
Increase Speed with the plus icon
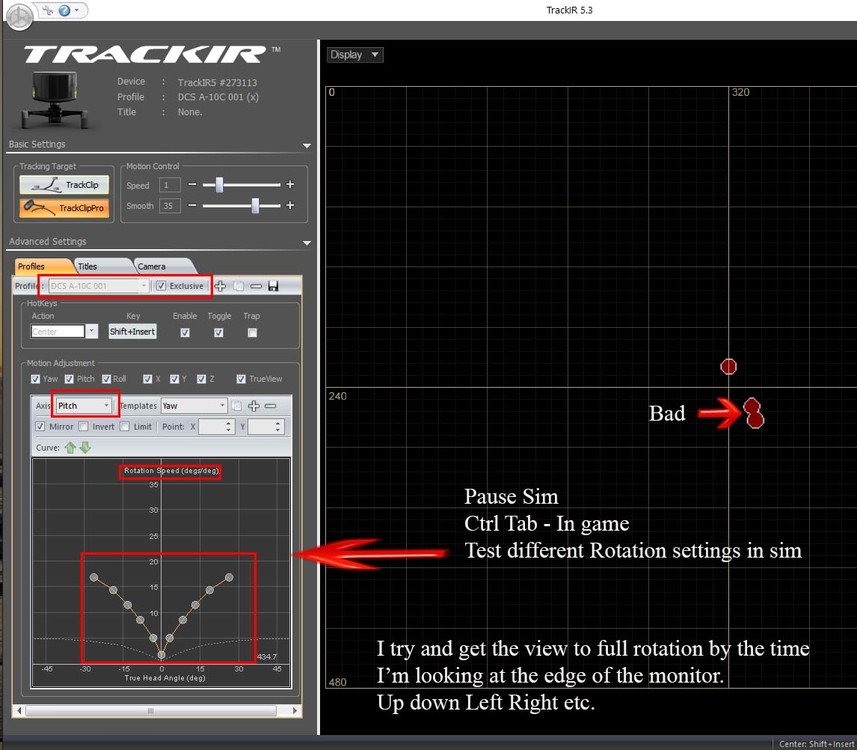click(x=290, y=185)
